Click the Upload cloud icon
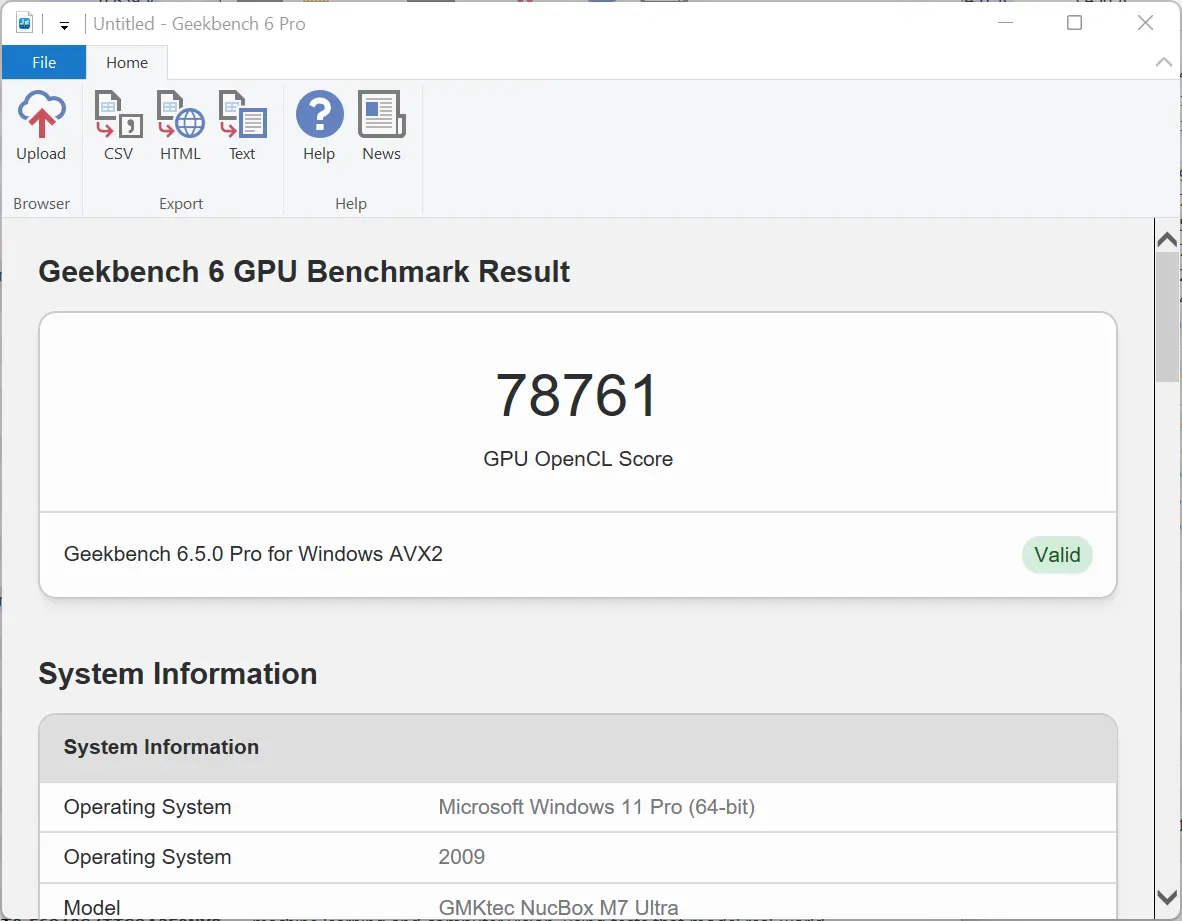 pos(41,117)
